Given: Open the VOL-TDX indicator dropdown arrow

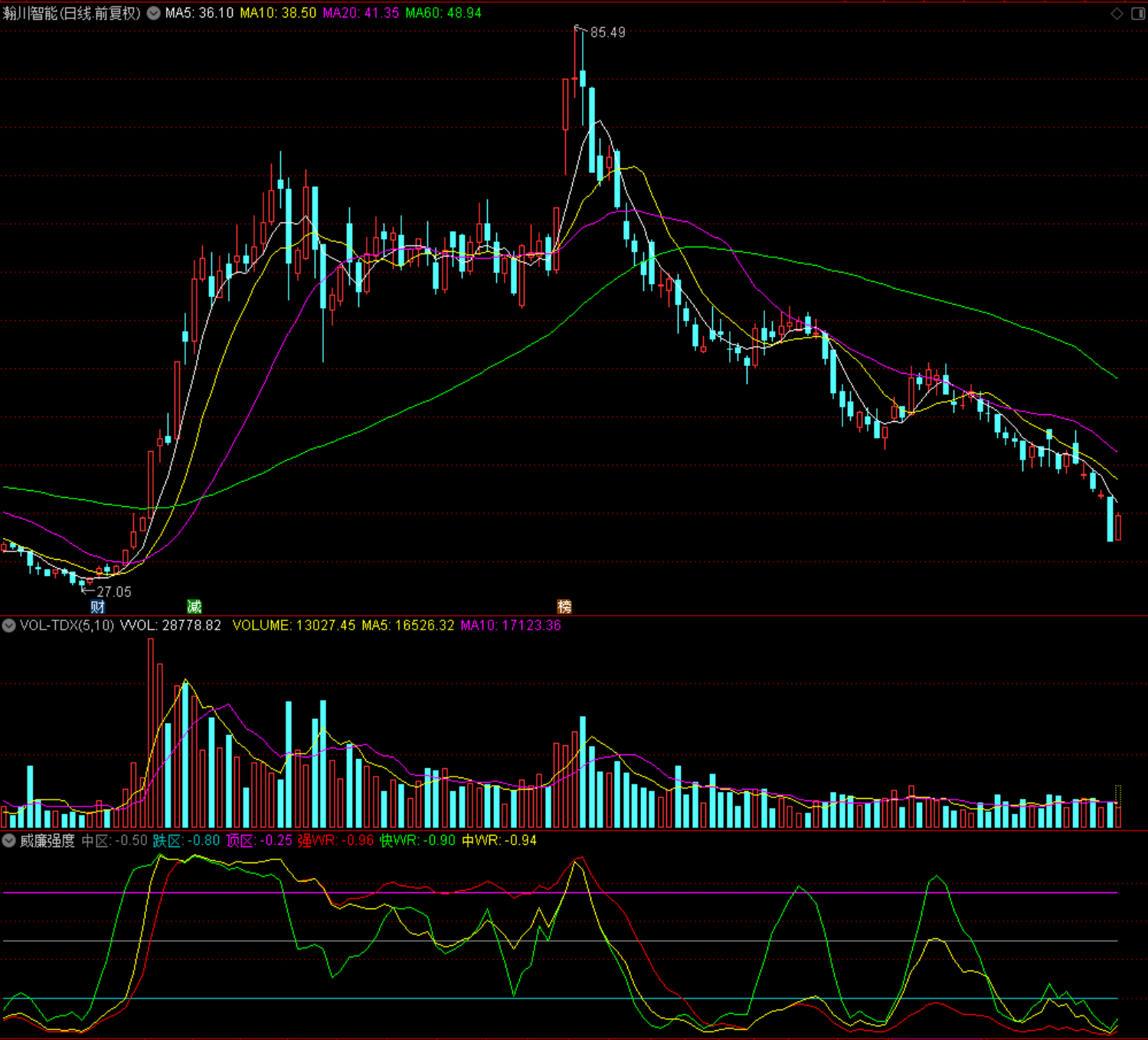Looking at the screenshot, I should [x=8, y=626].
